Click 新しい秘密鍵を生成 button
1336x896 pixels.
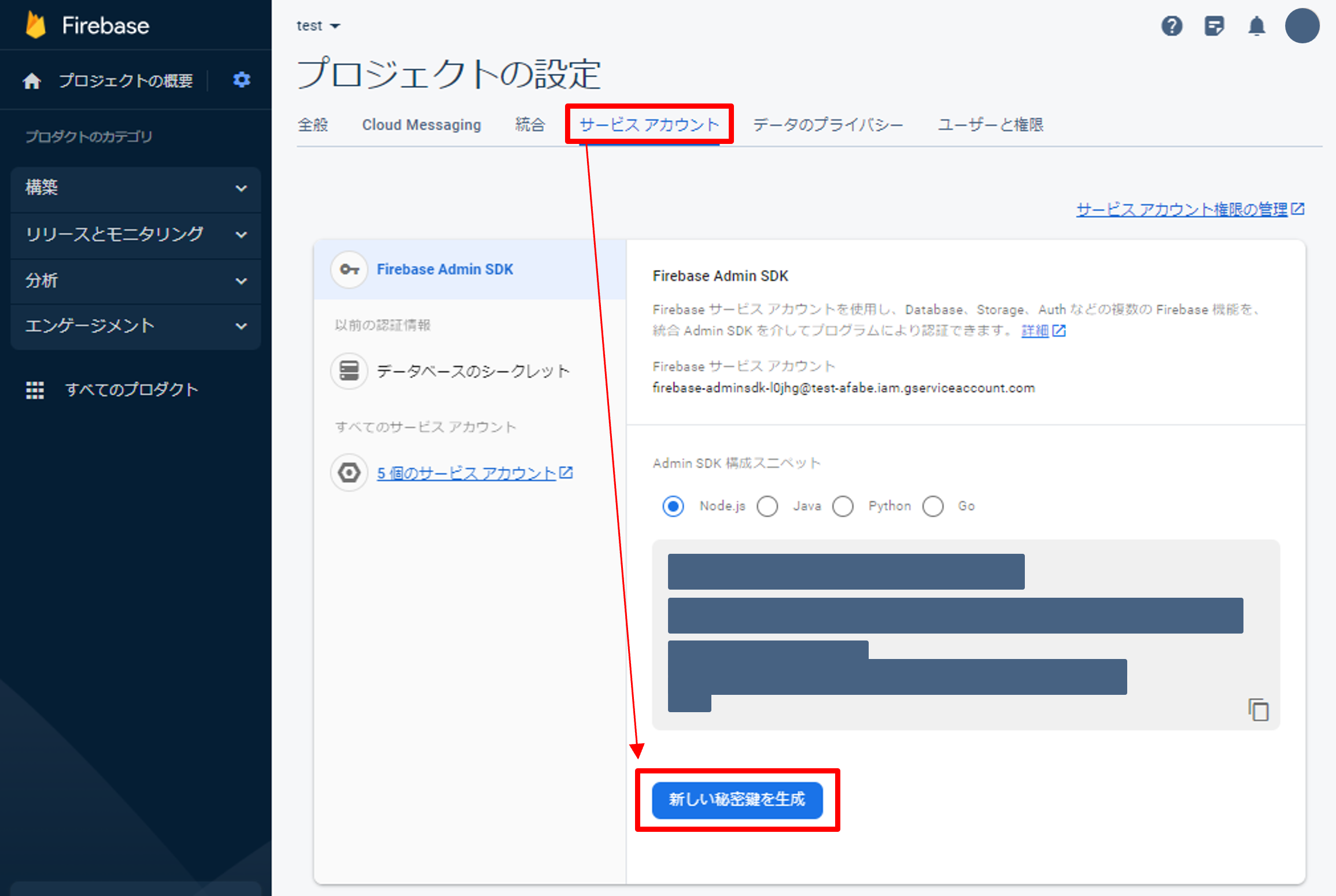(737, 800)
